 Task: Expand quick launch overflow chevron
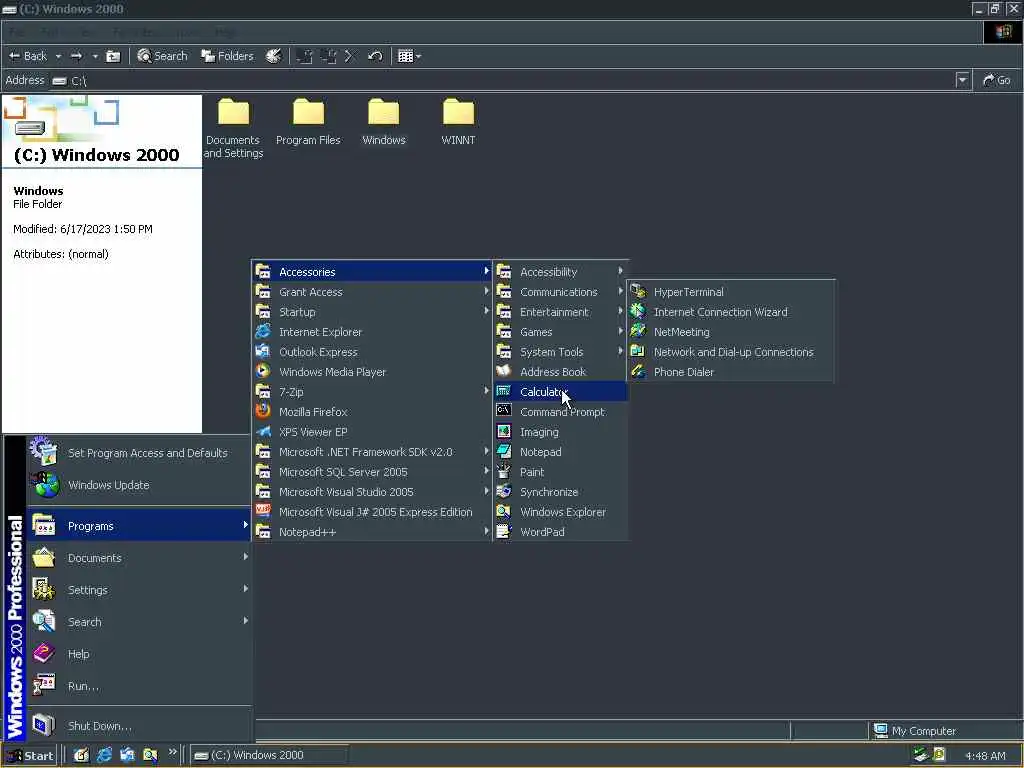point(172,752)
